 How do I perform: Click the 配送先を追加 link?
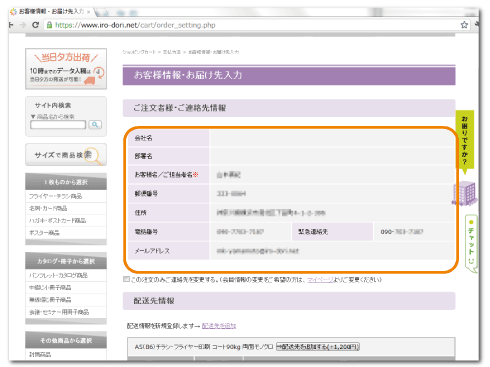coord(219,326)
